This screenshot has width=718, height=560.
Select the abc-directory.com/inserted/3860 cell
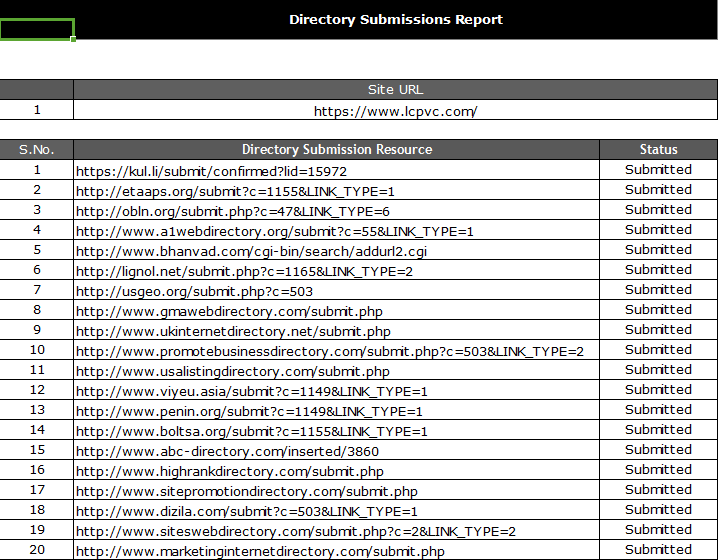[337, 451]
